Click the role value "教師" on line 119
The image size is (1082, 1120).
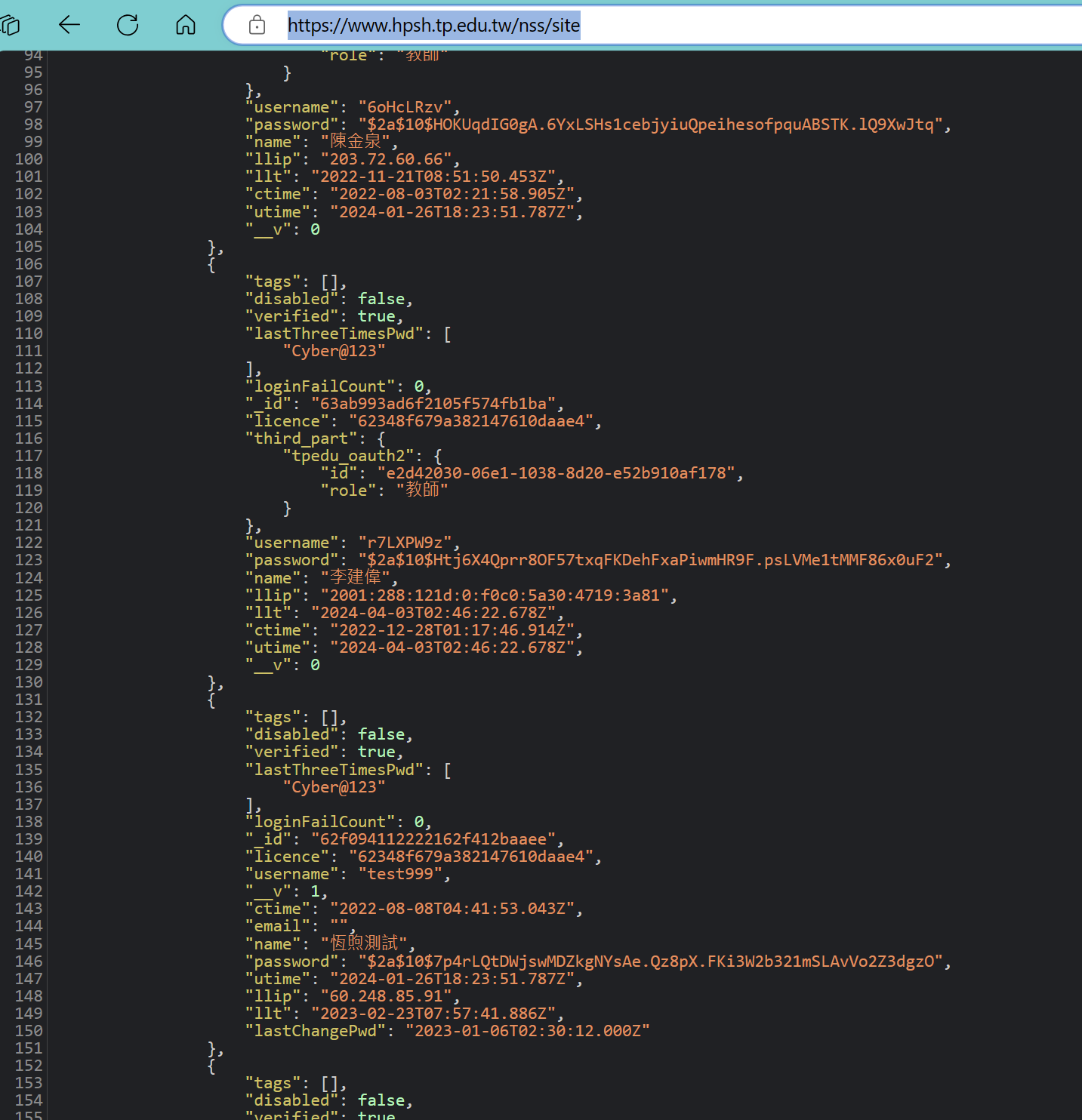click(422, 491)
